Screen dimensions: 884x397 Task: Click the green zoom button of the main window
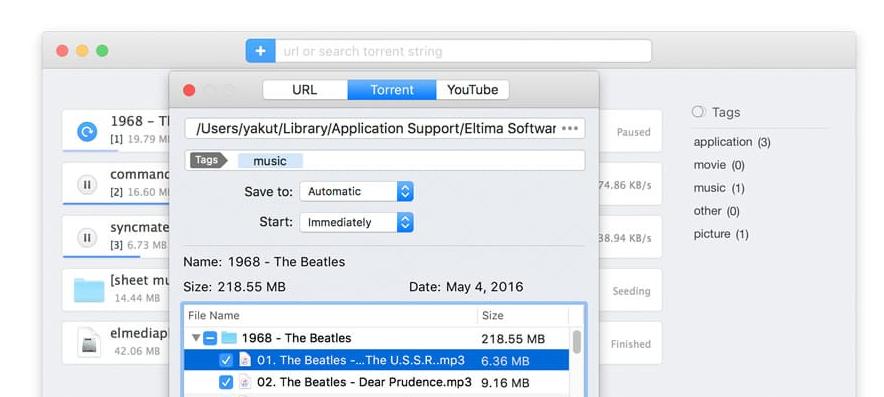tap(102, 51)
